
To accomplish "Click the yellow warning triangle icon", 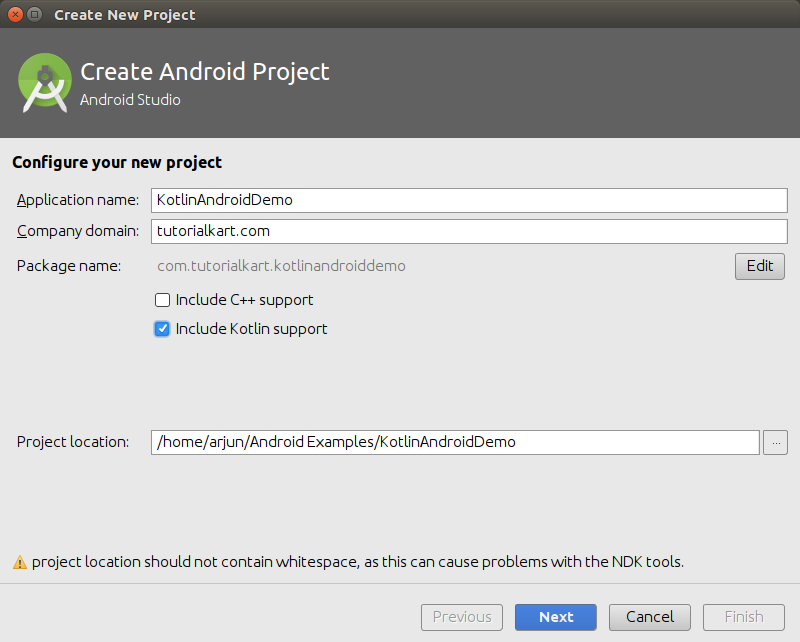I will (x=20, y=562).
